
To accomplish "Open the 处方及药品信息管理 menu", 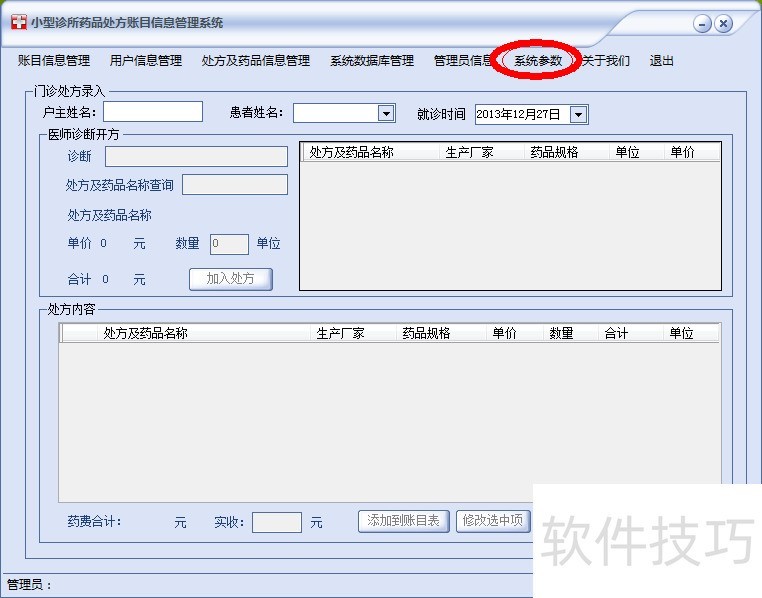I will tap(256, 61).
